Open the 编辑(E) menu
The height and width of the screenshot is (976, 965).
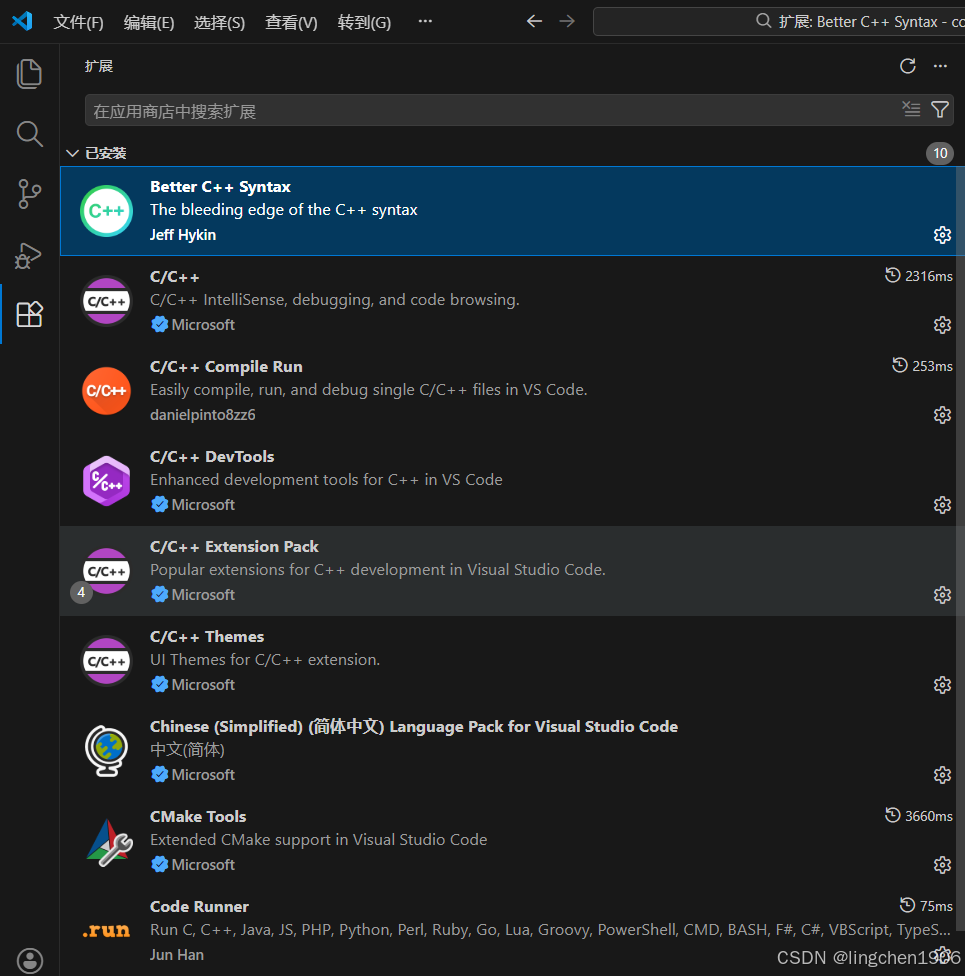click(x=149, y=22)
